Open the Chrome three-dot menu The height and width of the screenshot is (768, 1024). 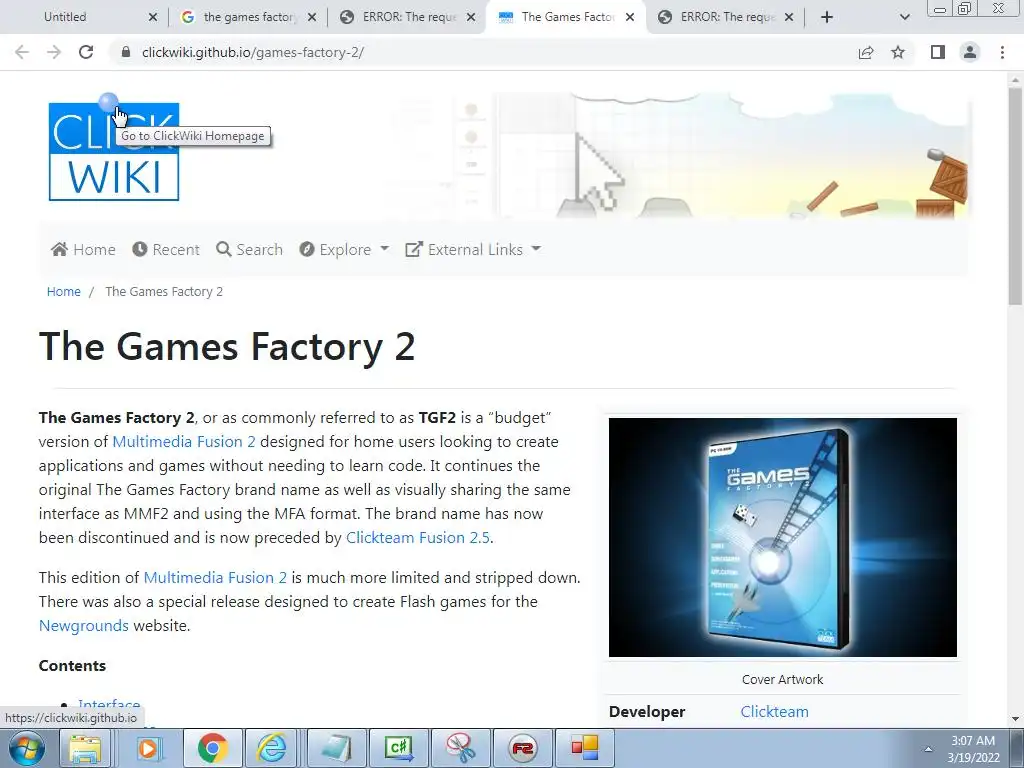(1002, 52)
